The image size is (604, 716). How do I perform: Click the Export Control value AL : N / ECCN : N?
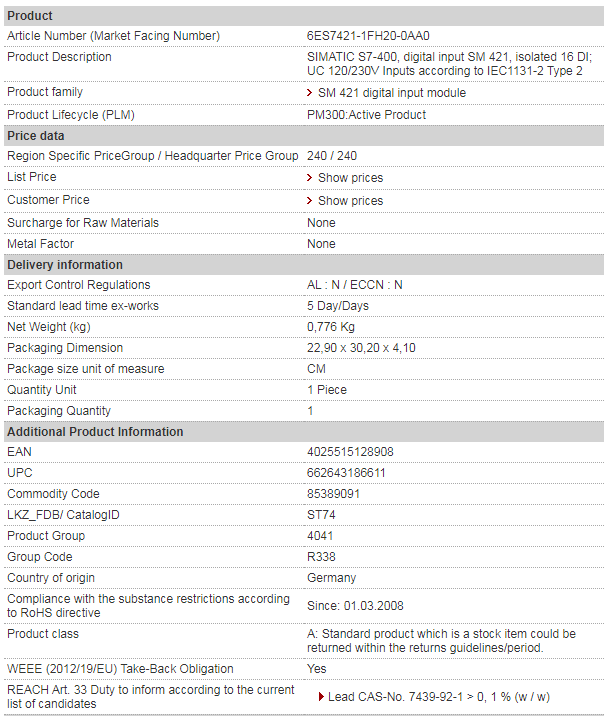coord(355,285)
